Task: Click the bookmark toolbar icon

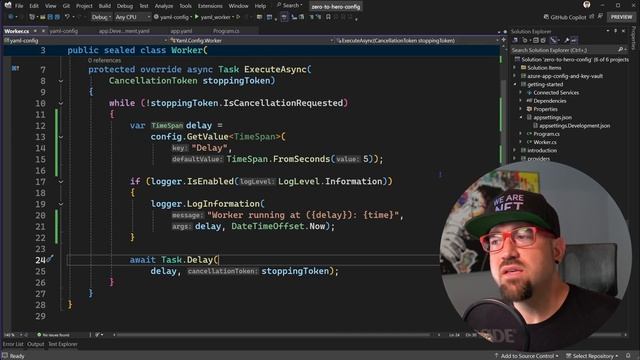Action: point(328,17)
